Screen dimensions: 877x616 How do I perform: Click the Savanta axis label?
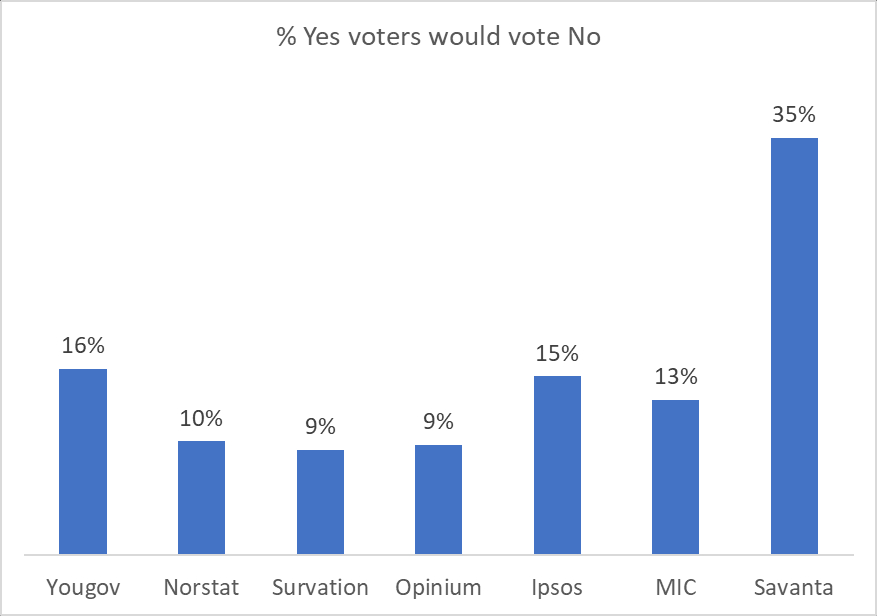(x=794, y=587)
